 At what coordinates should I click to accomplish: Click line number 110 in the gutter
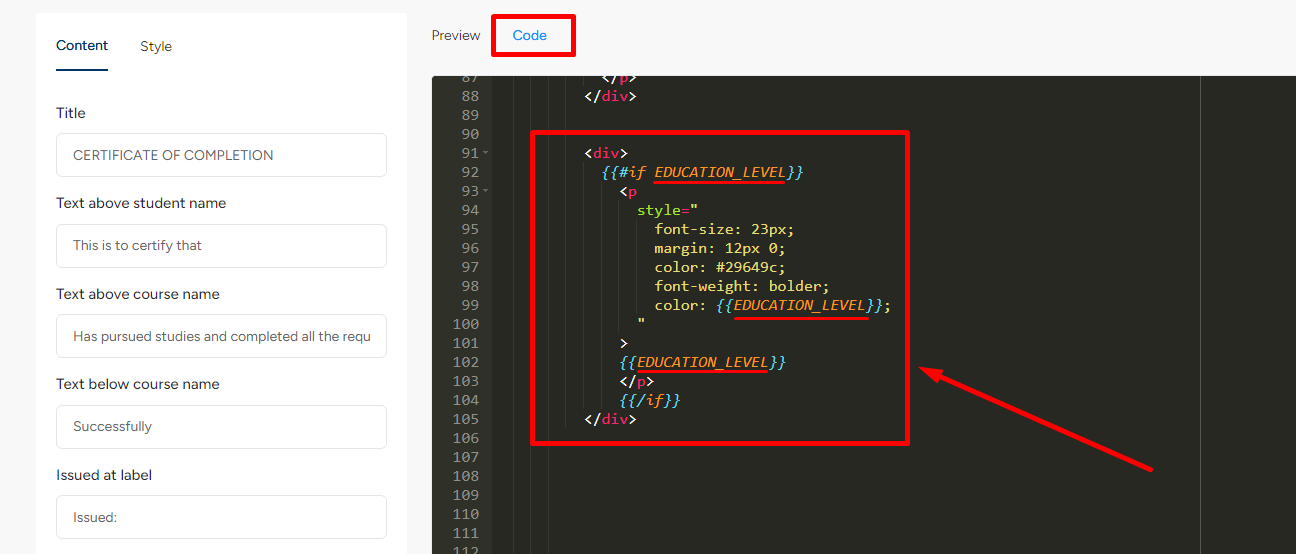click(466, 514)
